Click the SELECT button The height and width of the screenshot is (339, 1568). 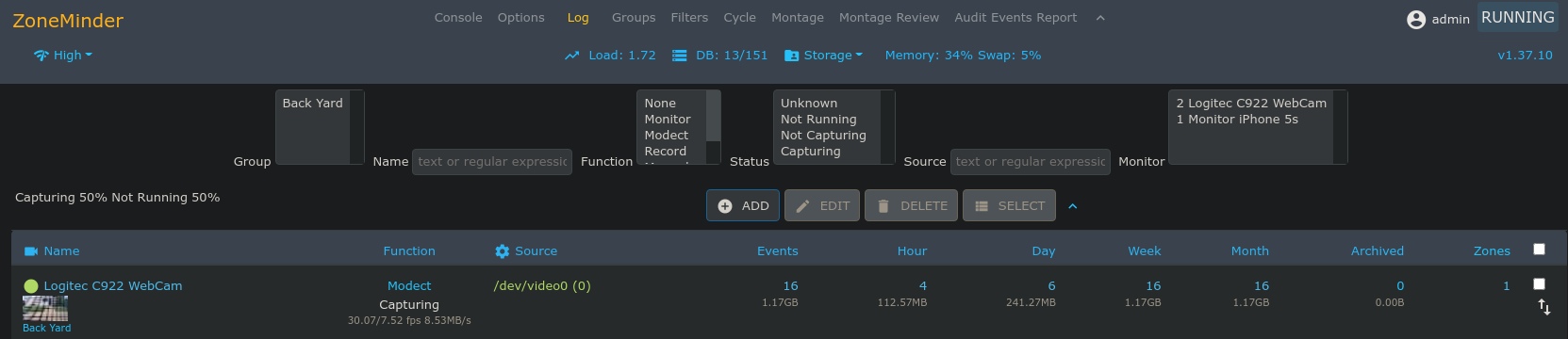pos(1010,205)
